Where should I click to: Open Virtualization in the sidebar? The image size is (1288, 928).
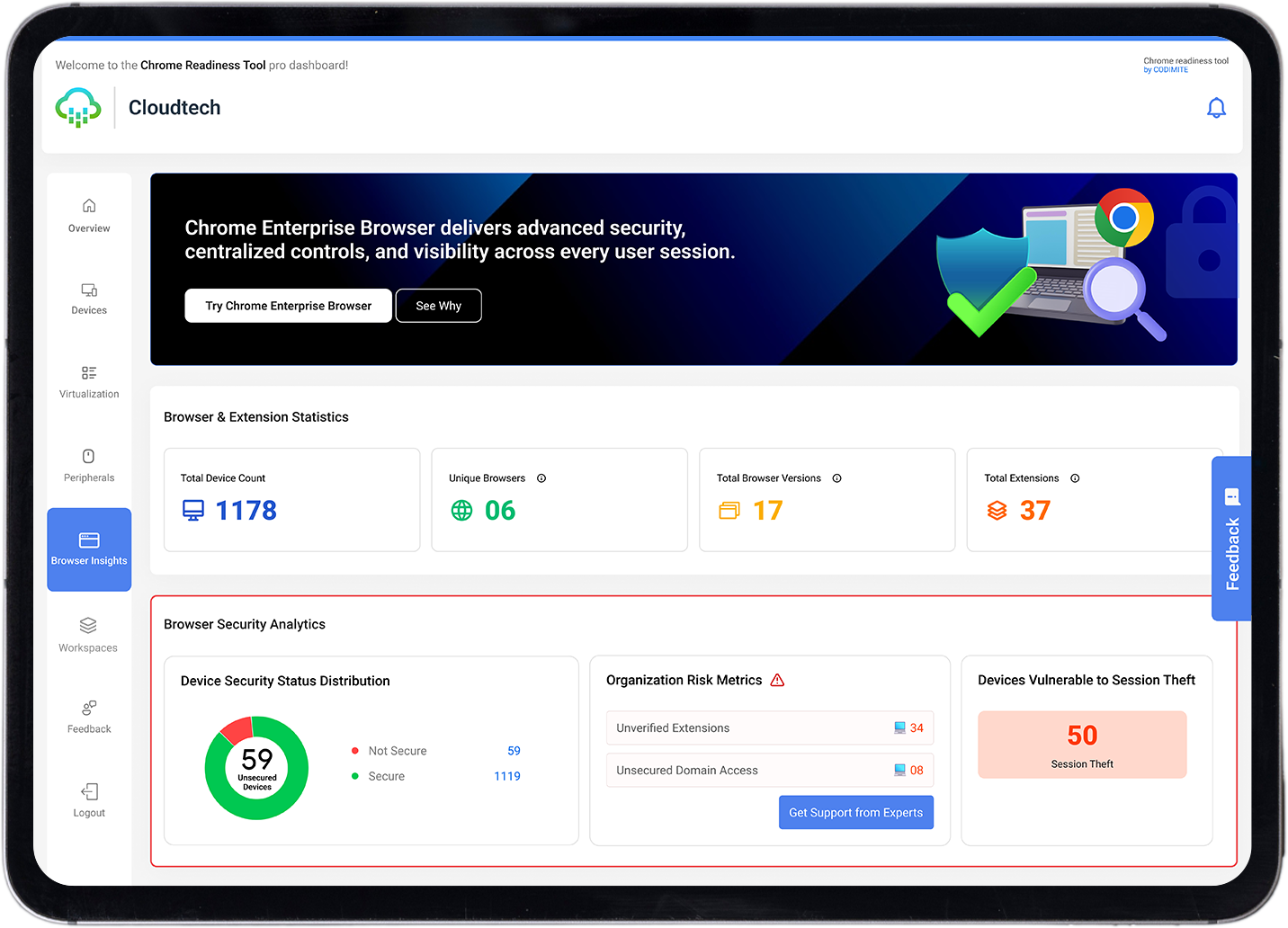coord(89,382)
